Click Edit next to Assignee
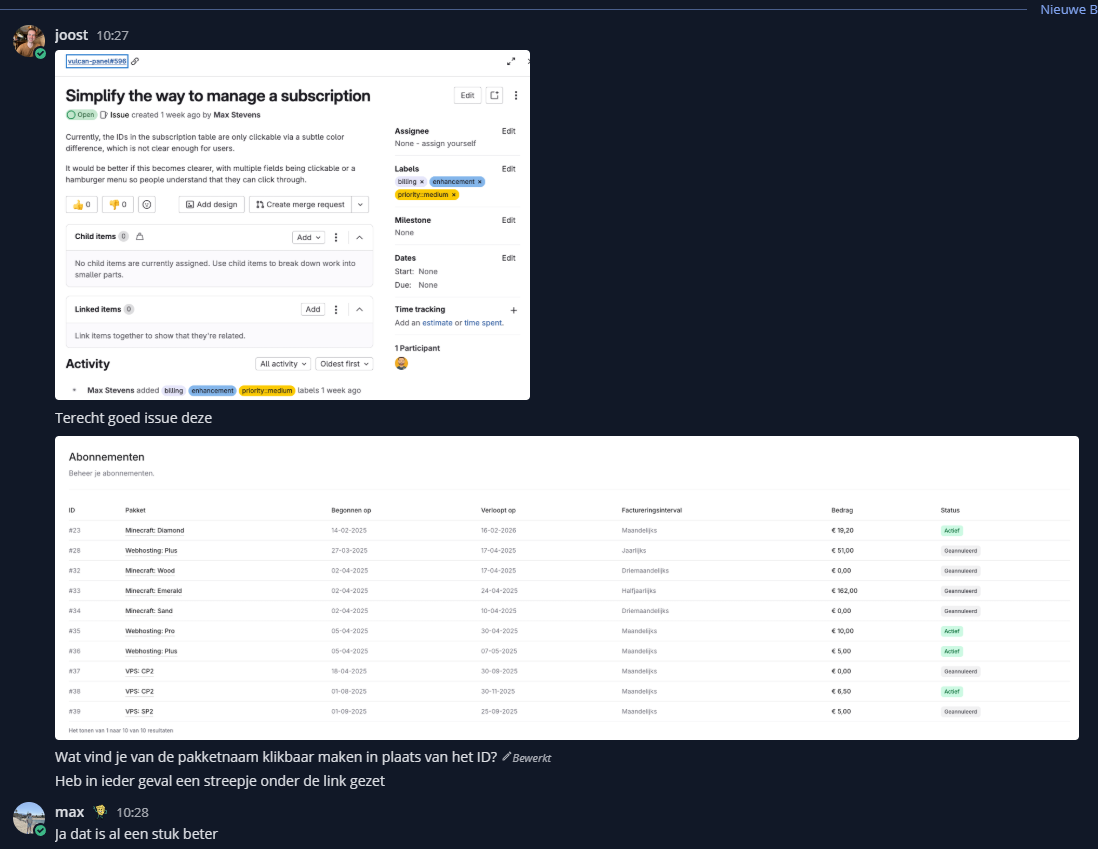 pos(508,131)
